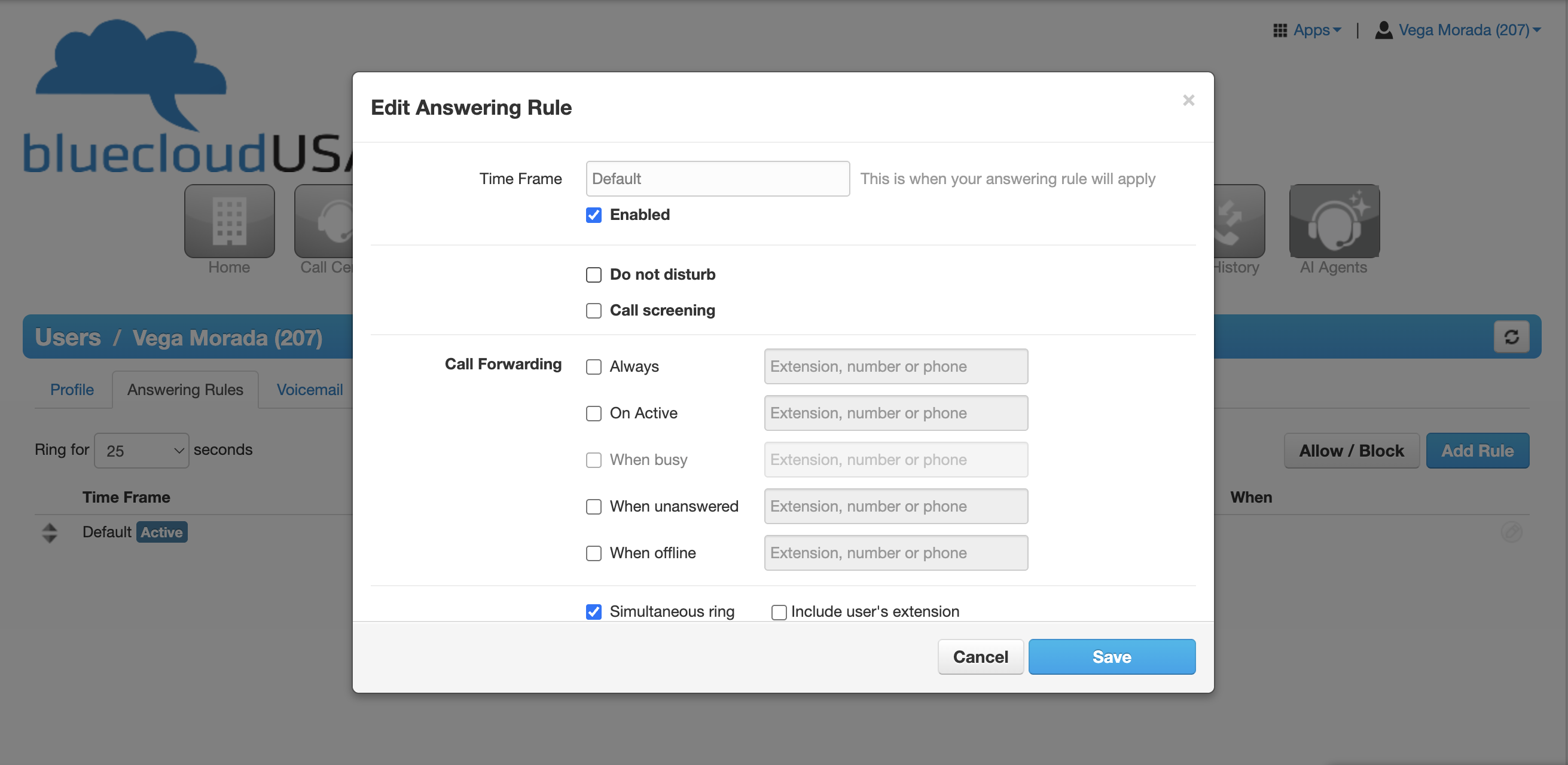Screen dimensions: 1568x765
Task: Toggle the Call screening checkbox
Action: tap(593, 311)
